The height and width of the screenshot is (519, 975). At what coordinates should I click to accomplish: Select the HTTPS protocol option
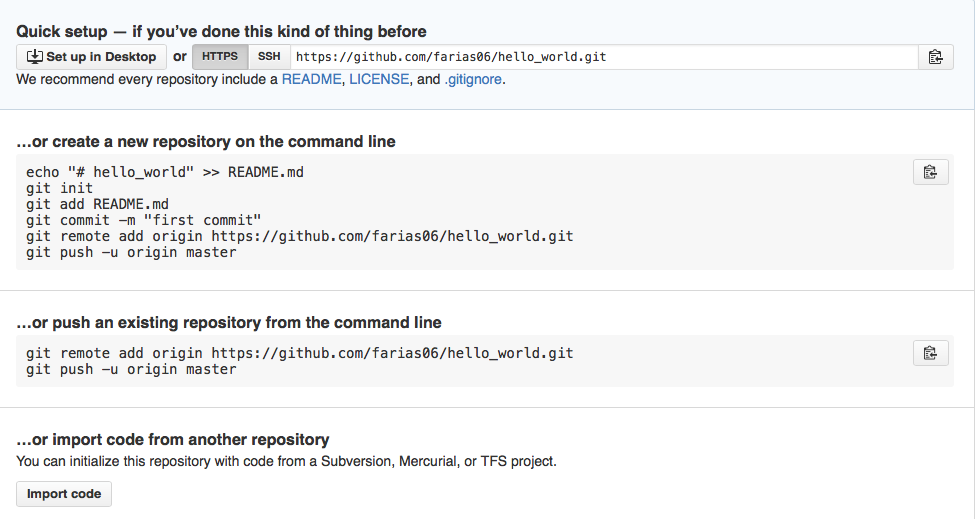[220, 57]
